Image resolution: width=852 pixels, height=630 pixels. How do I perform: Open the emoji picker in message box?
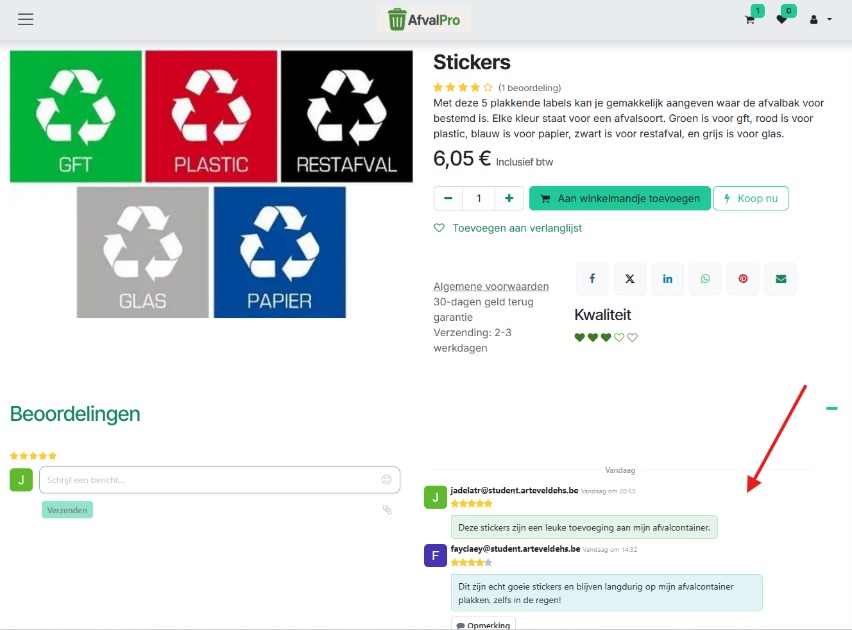[386, 479]
